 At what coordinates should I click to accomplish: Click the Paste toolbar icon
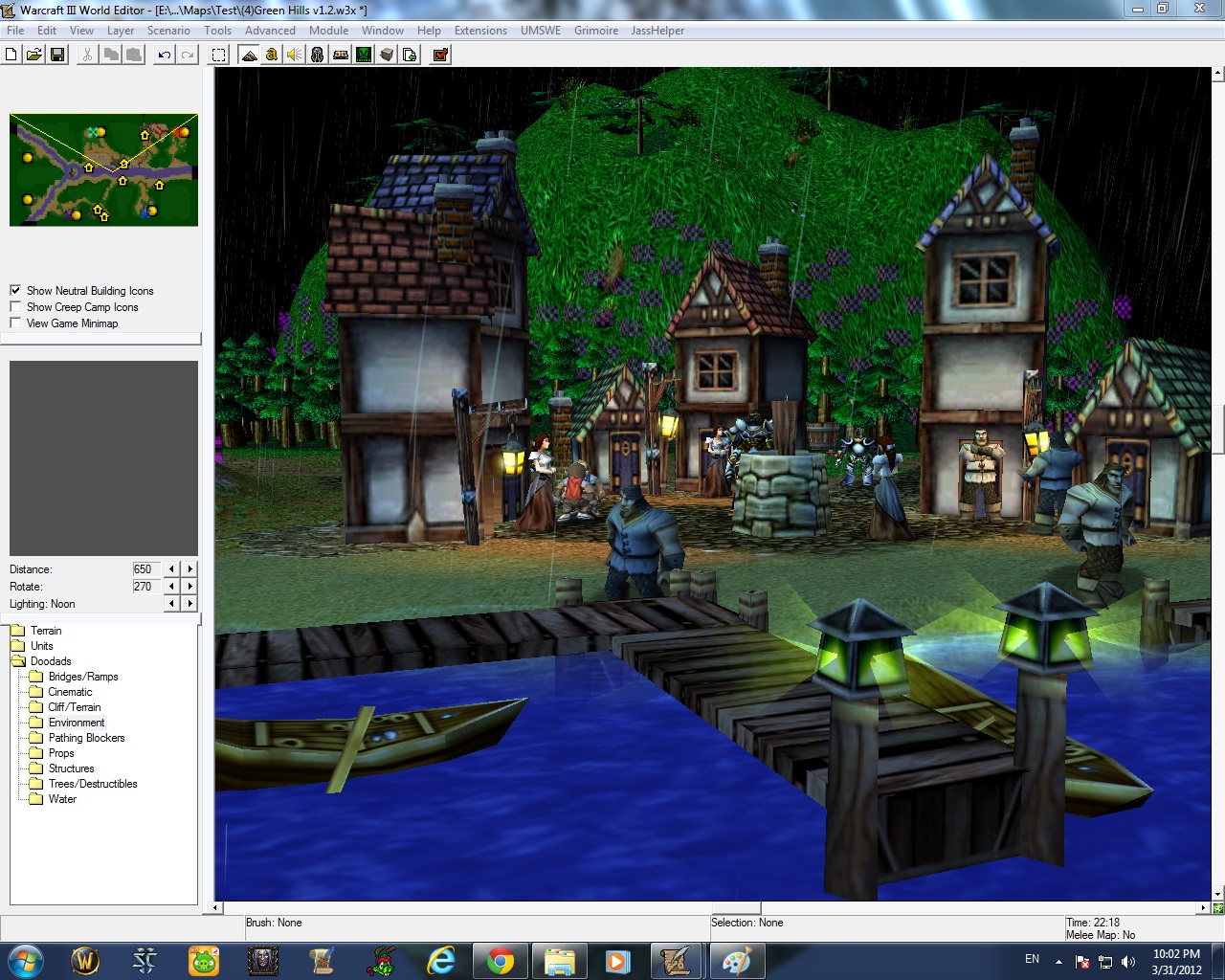pyautogui.click(x=134, y=55)
